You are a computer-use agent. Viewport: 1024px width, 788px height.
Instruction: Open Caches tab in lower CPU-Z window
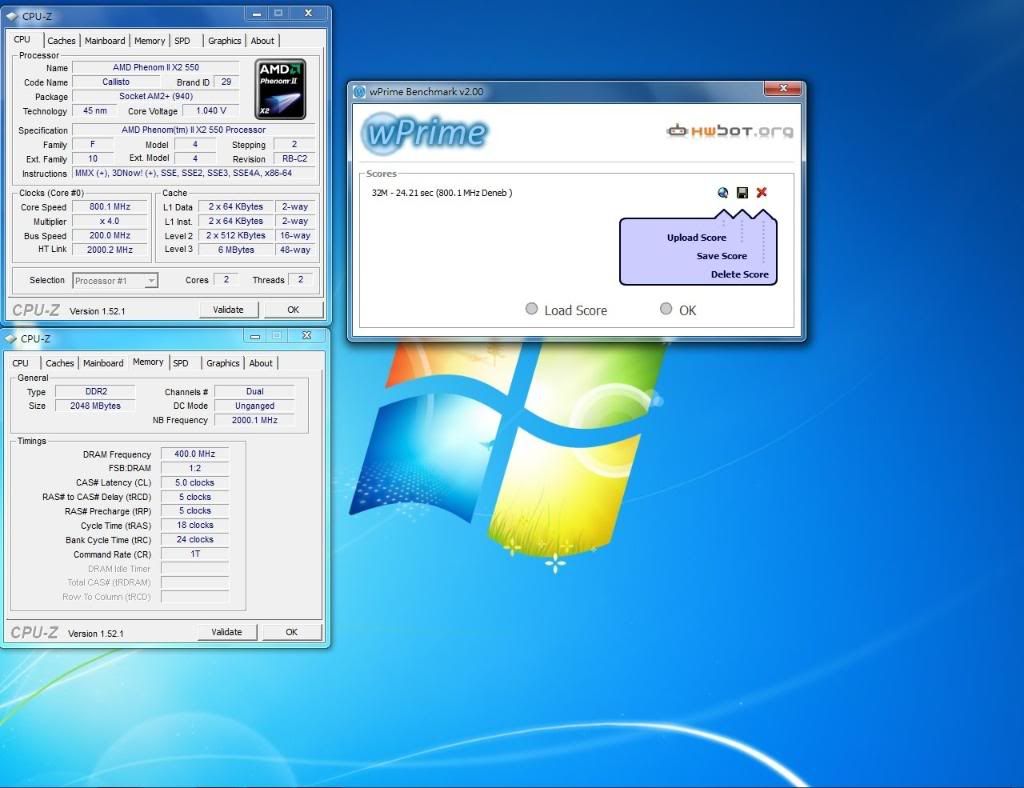(x=59, y=363)
